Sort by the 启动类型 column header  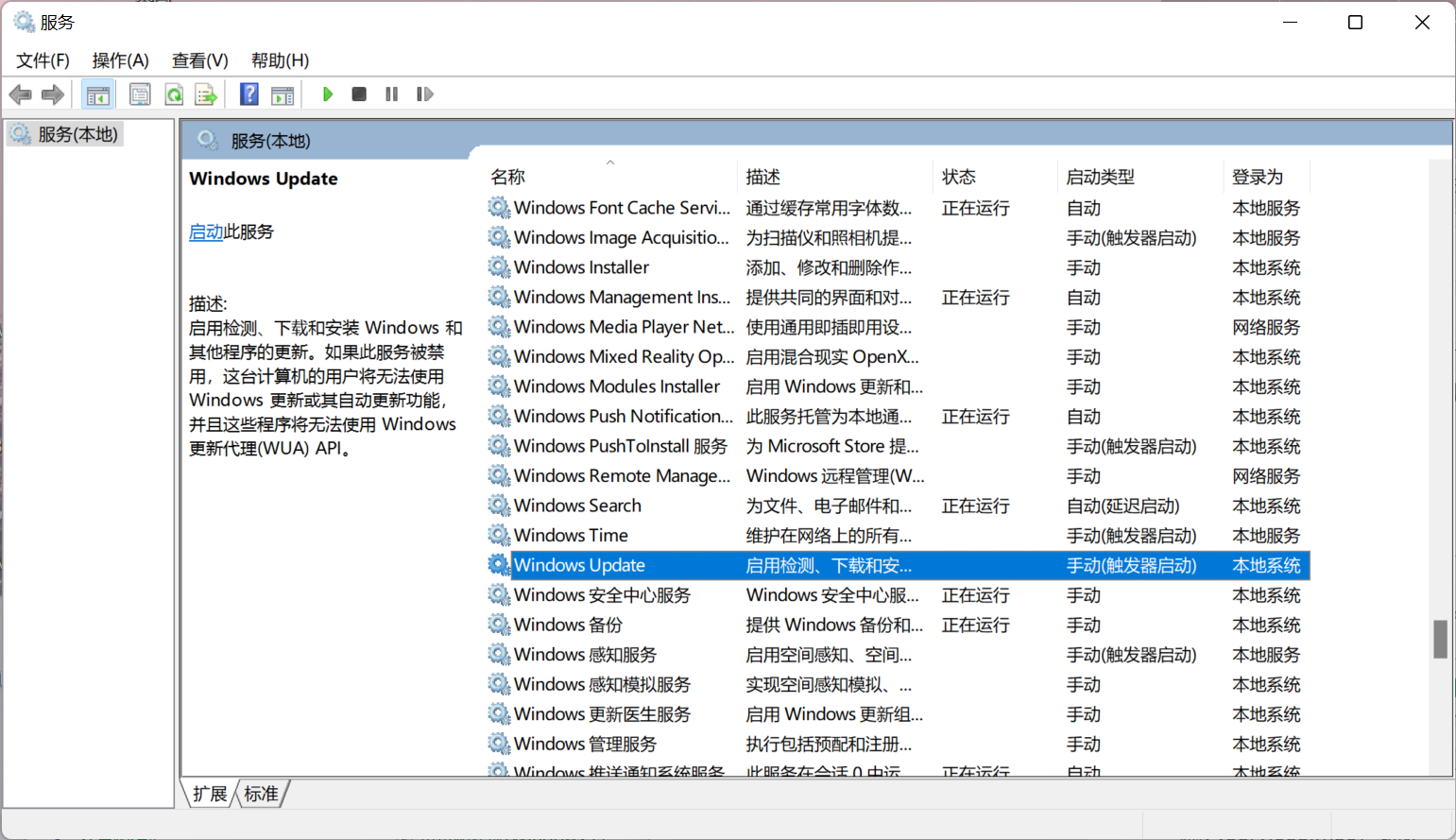point(1101,177)
